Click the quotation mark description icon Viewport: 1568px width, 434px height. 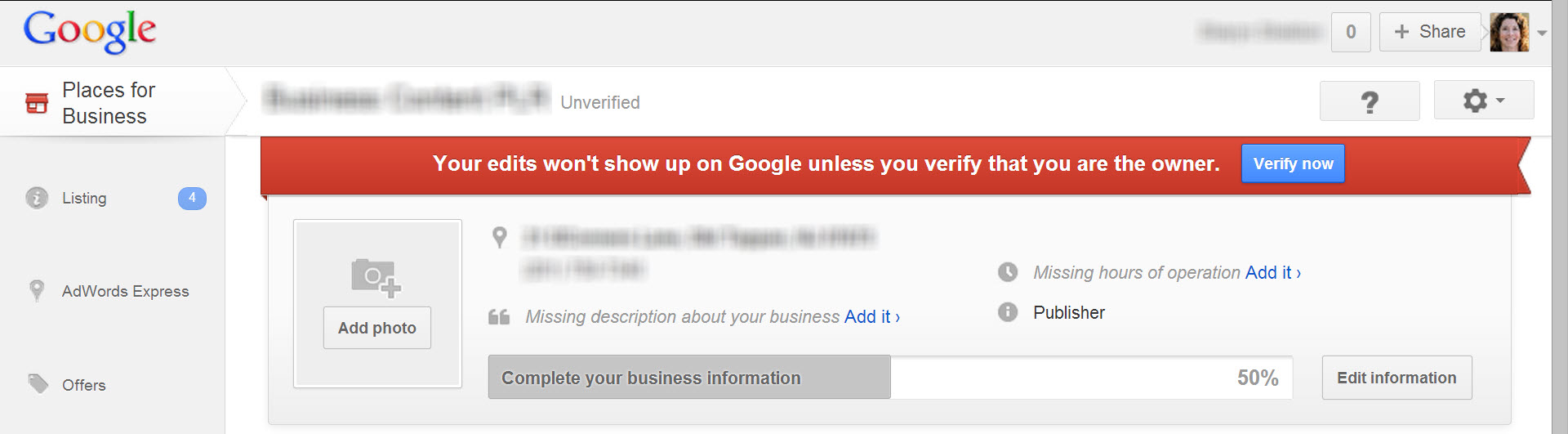499,317
